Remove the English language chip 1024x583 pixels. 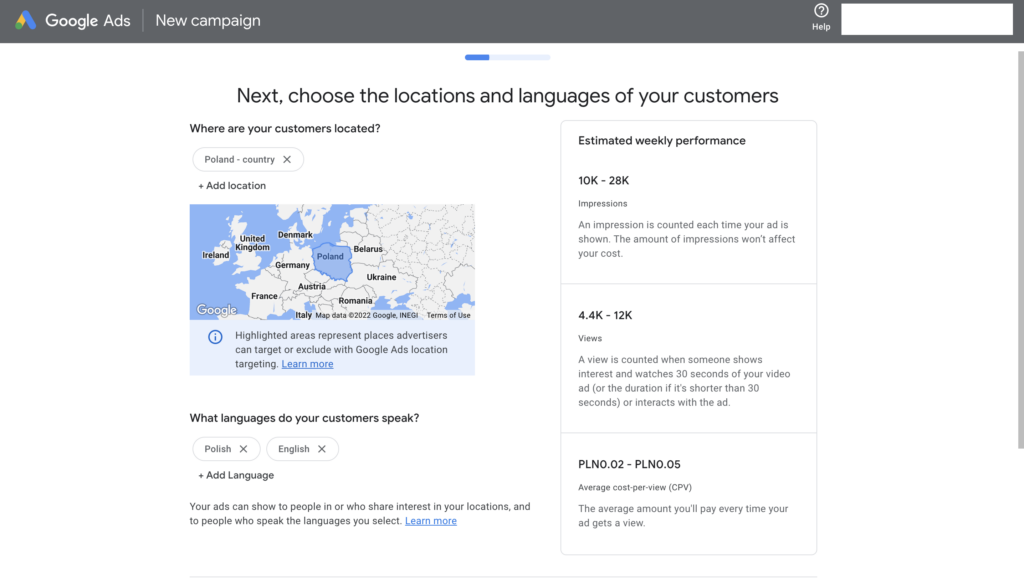pyautogui.click(x=321, y=449)
